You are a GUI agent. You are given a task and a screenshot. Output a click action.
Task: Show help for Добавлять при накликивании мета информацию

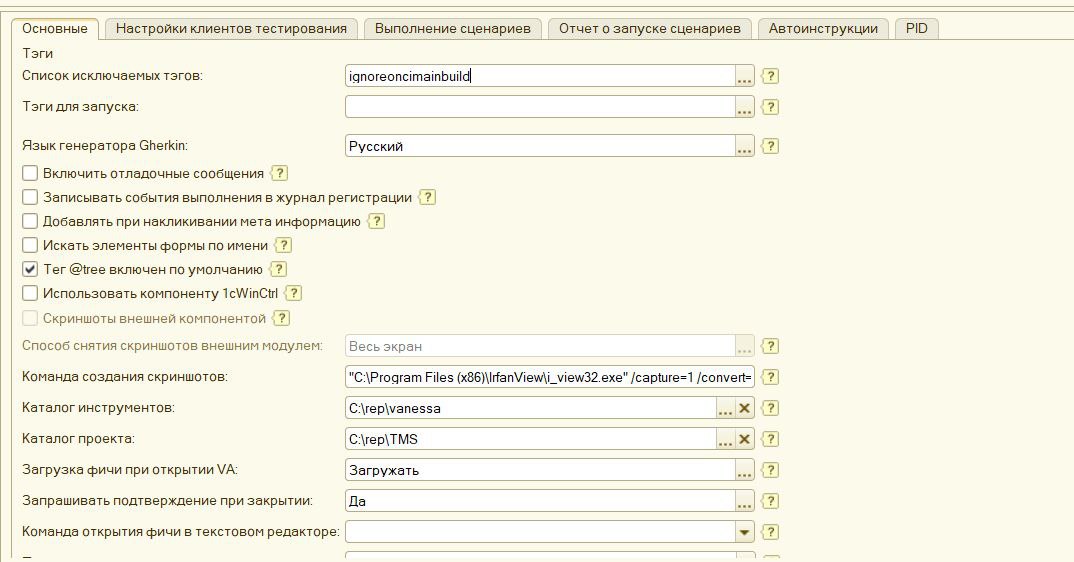(376, 221)
